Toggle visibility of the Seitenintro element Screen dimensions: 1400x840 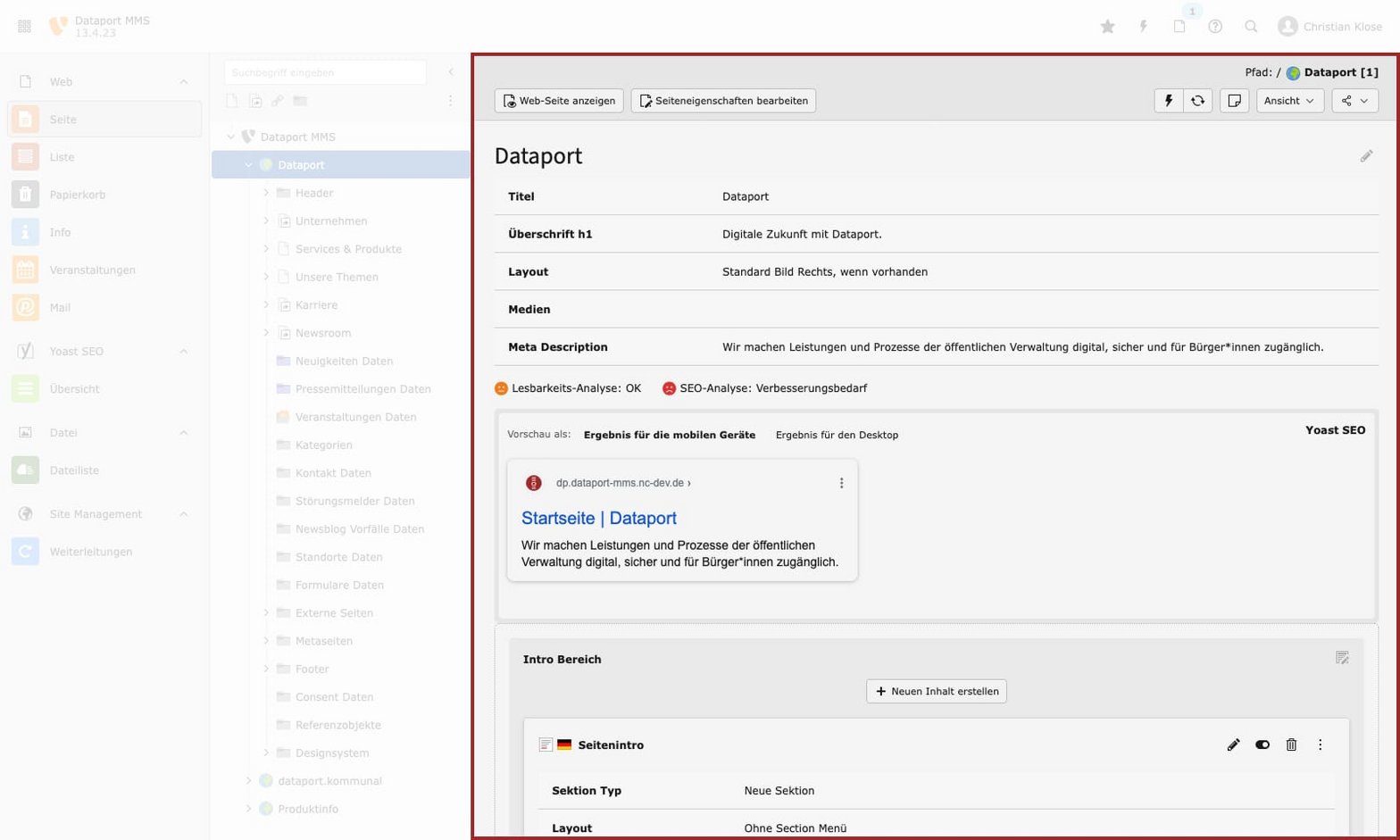click(1262, 744)
